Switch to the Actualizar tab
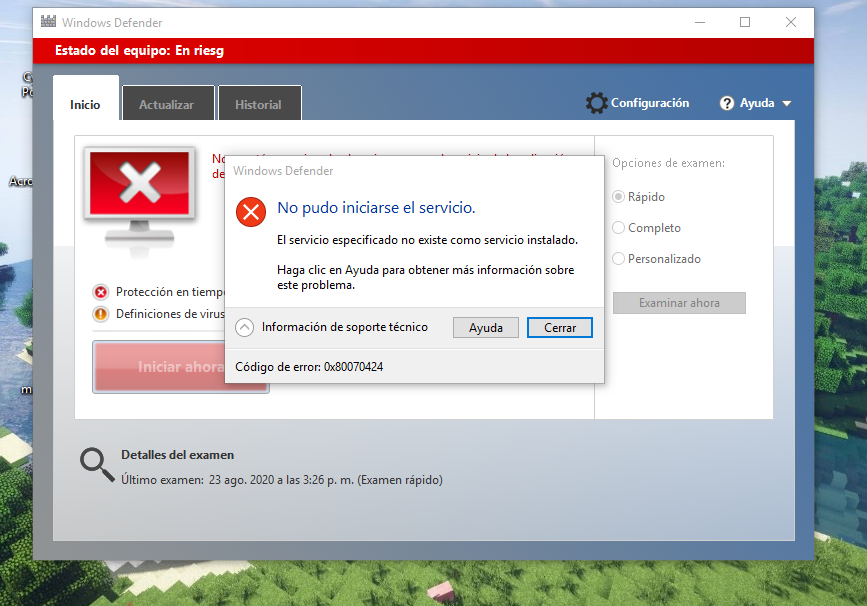The height and width of the screenshot is (606, 867). [x=166, y=105]
